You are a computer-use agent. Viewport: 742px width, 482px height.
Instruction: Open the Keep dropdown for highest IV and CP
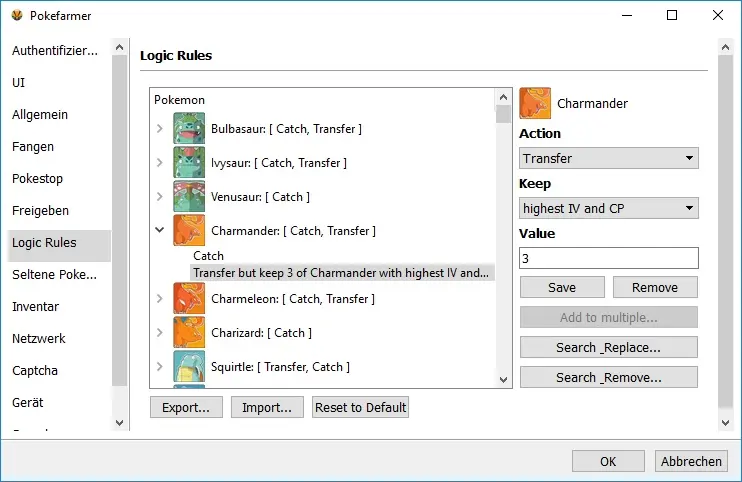(609, 208)
